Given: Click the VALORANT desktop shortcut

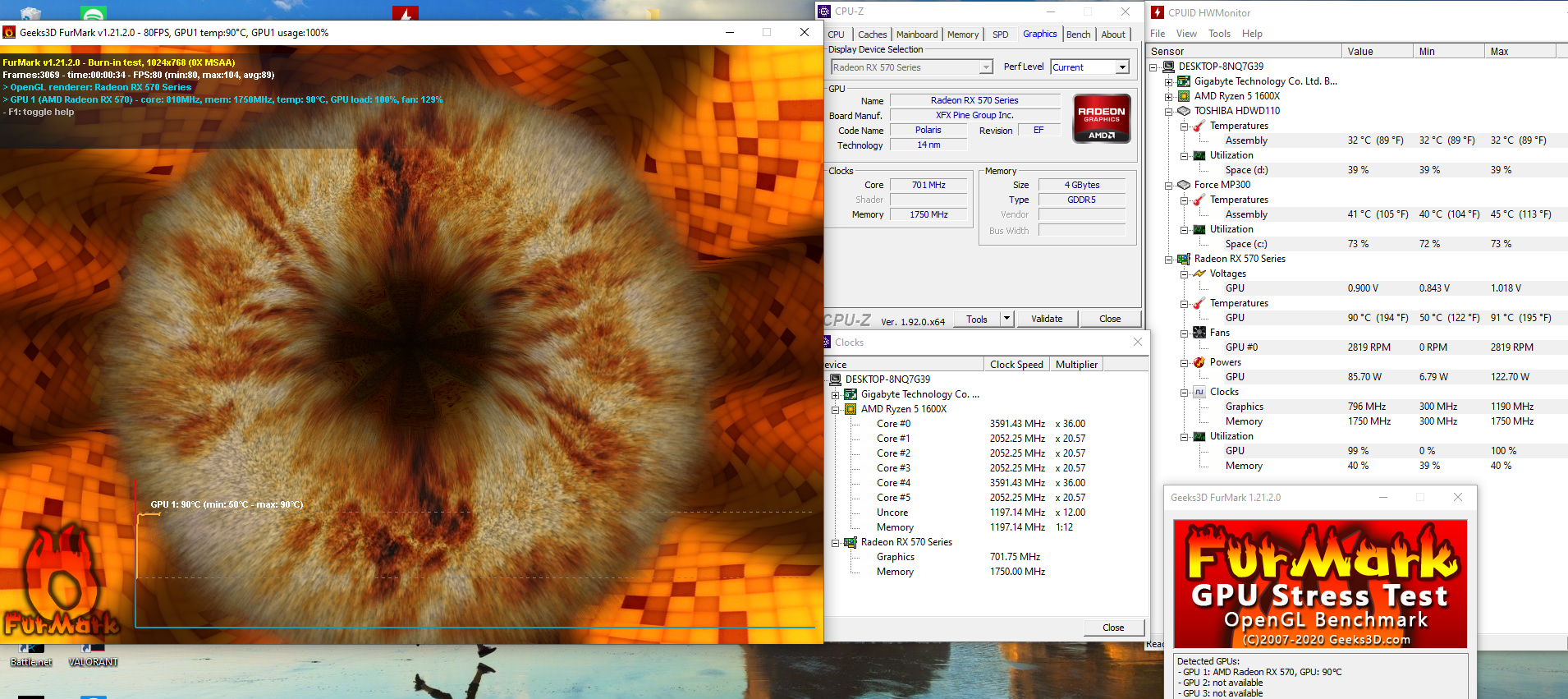Looking at the screenshot, I should (x=93, y=655).
